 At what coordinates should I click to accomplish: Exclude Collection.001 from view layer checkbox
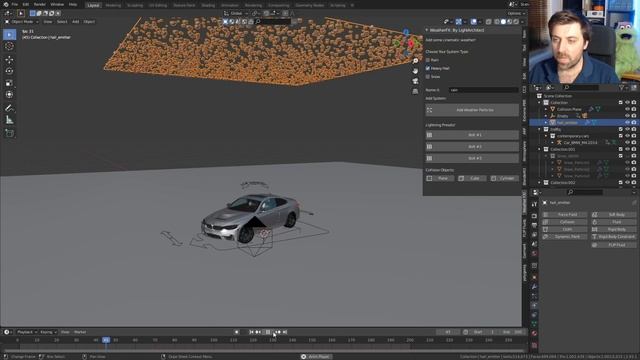point(621,149)
